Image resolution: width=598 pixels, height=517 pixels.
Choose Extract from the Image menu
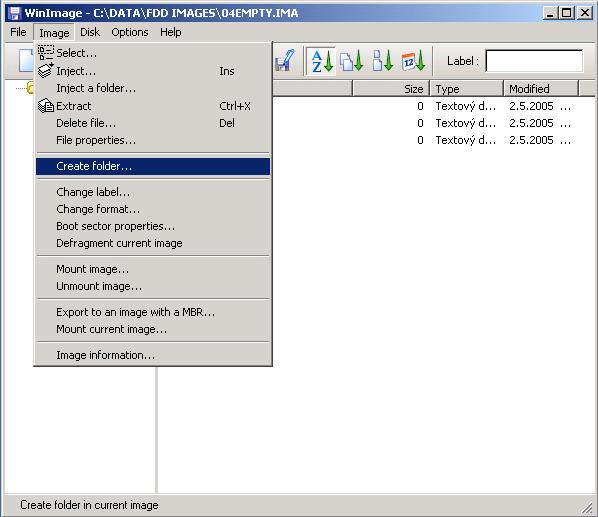point(153,106)
